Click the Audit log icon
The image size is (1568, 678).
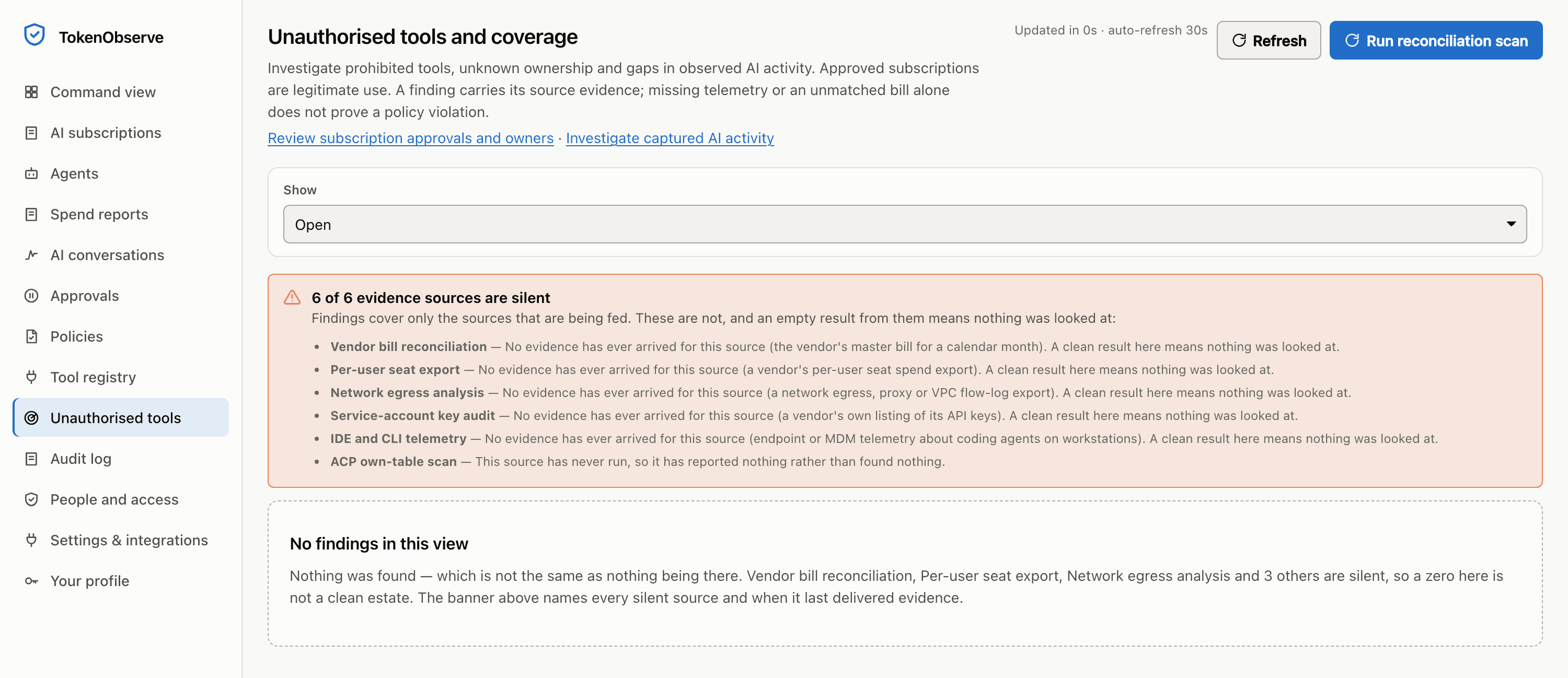point(31,459)
